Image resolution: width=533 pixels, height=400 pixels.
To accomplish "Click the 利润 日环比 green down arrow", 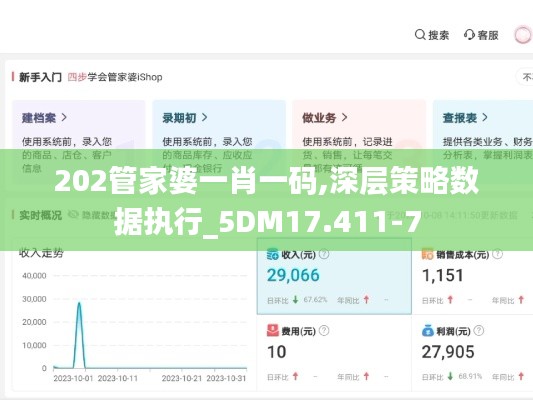I will tap(450, 376).
